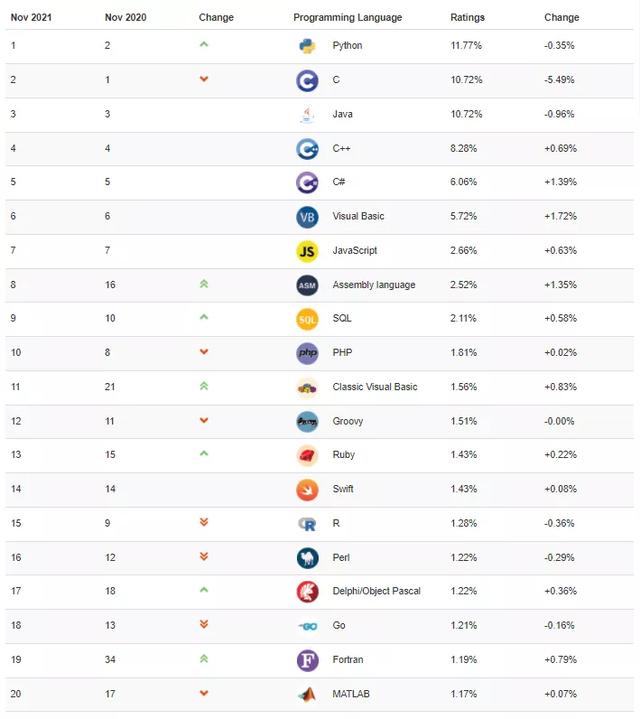Click the Visual Basic VB icon
Image resolution: width=640 pixels, height=719 pixels.
tap(307, 217)
